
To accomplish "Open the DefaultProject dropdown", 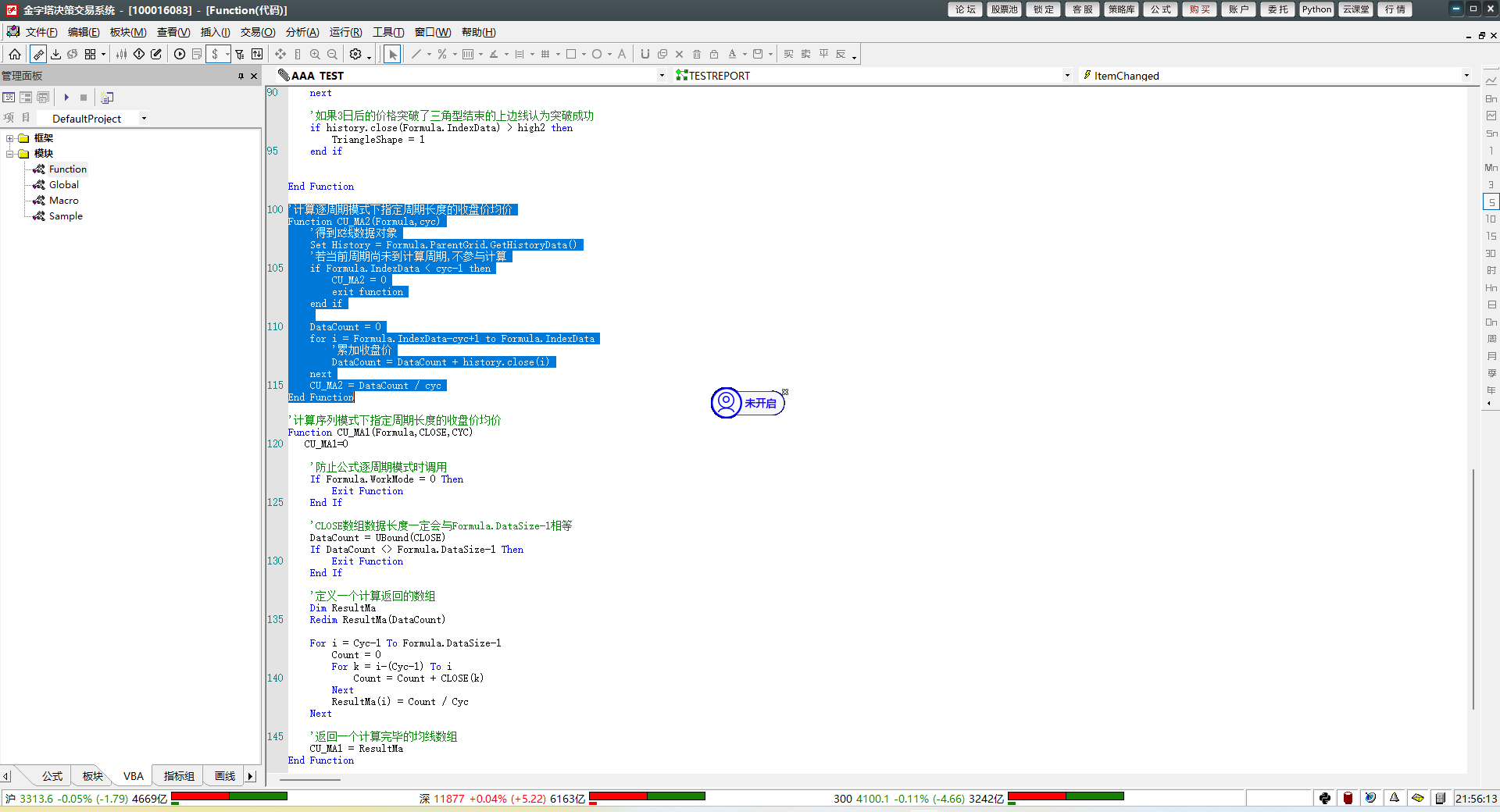I will point(144,119).
